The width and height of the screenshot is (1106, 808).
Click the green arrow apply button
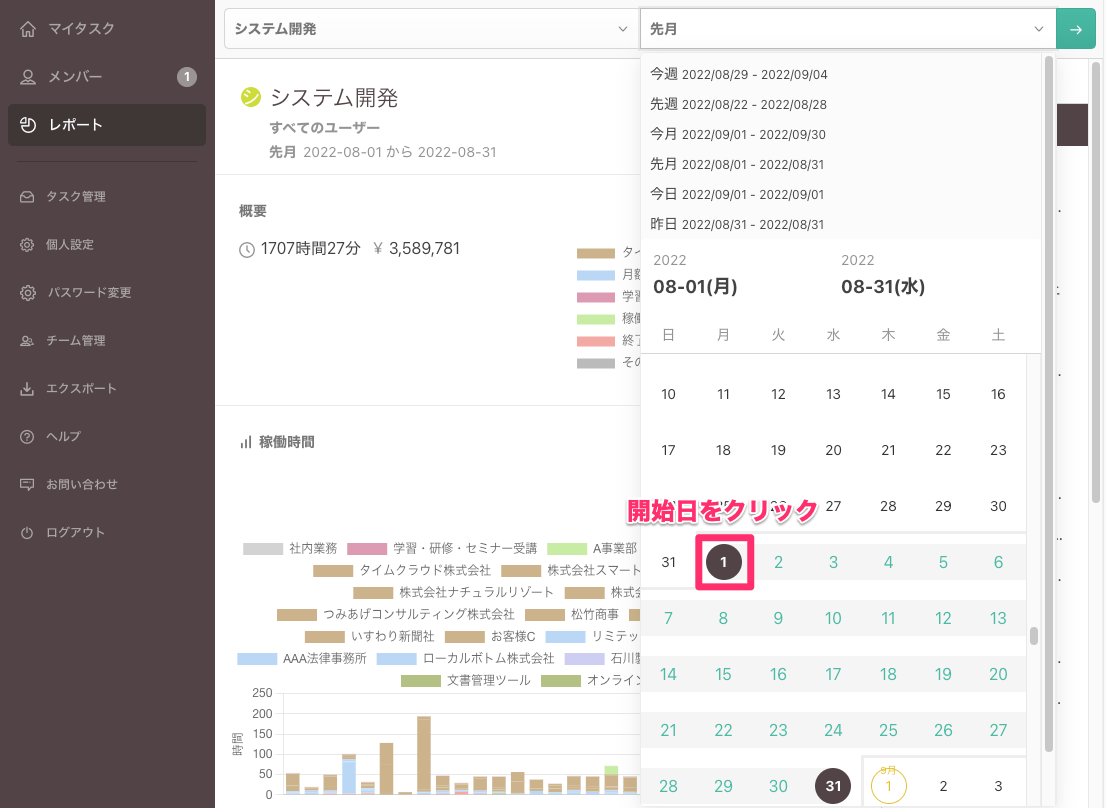1076,29
